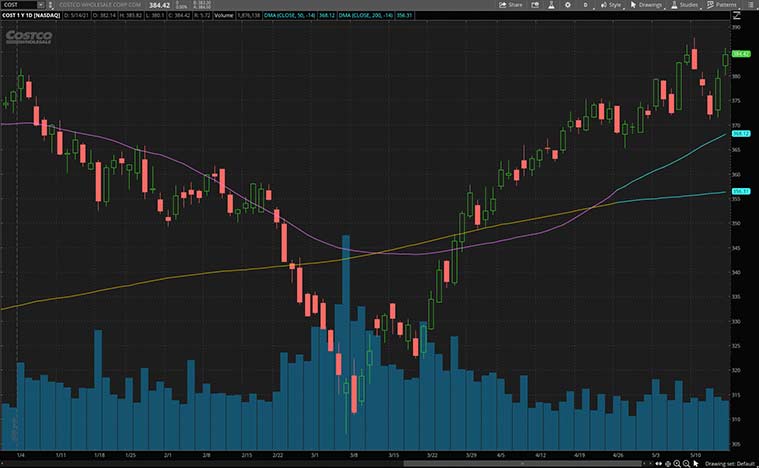Click the icon right of Share
This screenshot has width=759, height=468.
click(x=535, y=5)
